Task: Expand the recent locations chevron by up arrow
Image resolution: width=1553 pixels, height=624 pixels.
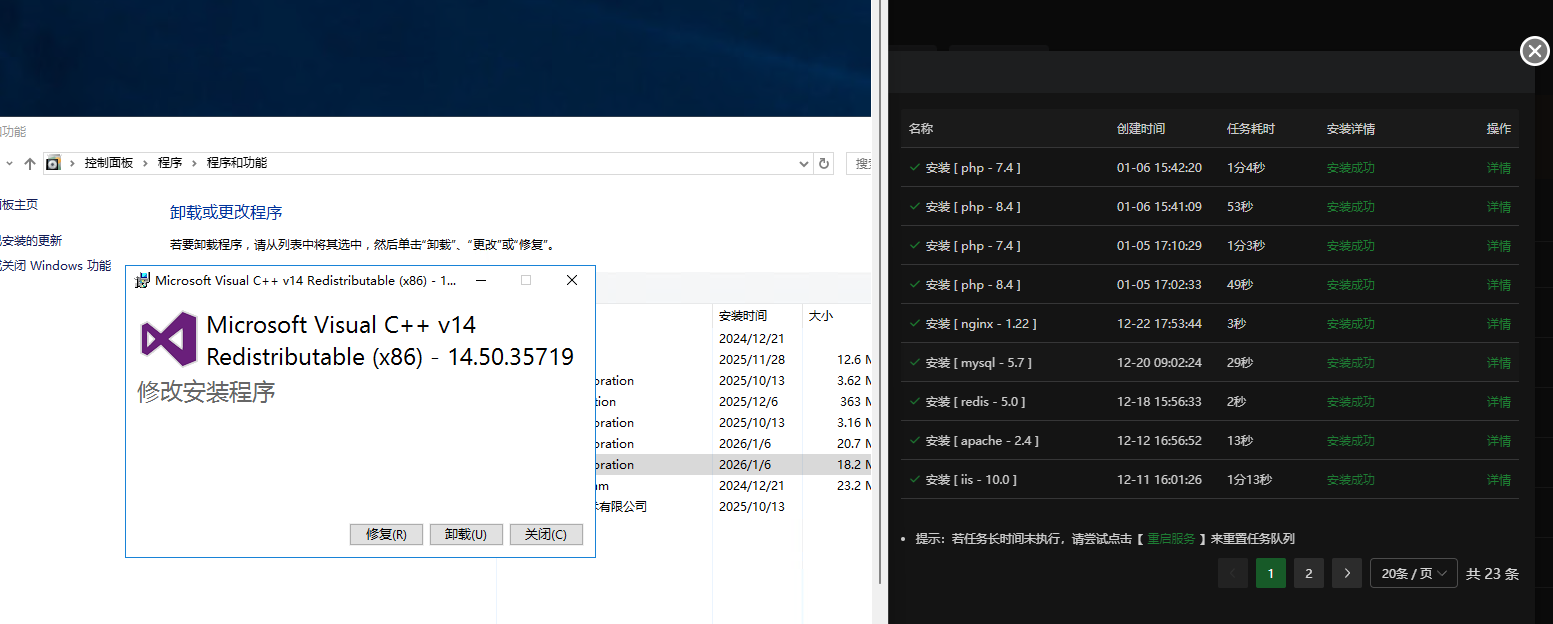Action: coord(9,163)
